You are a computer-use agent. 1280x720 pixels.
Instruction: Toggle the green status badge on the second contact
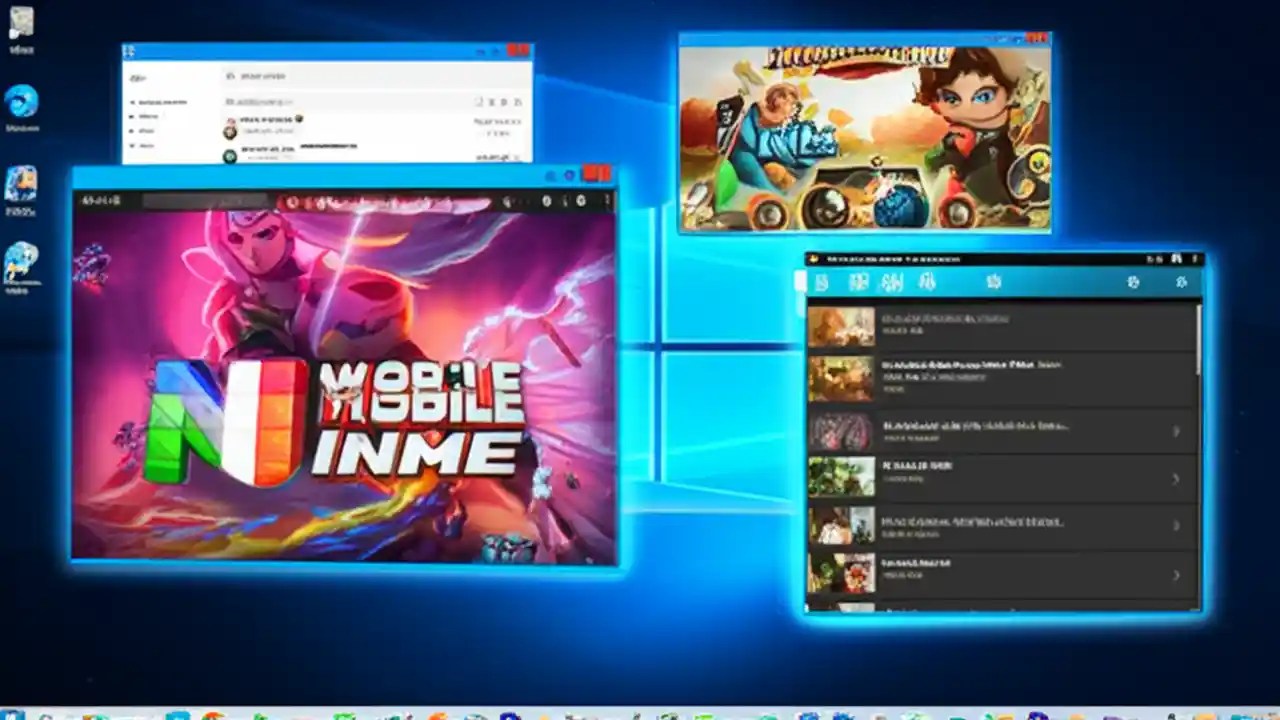(230, 156)
